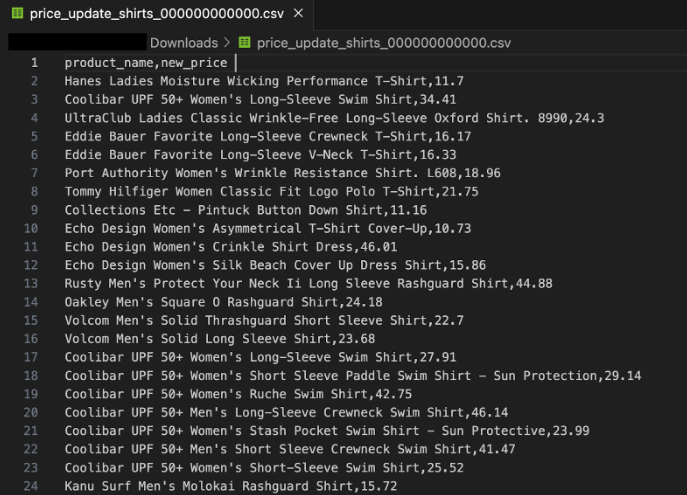Click the Coolibar Men's Long-Sleeve Crewneck Swim line
The image size is (687, 495).
click(x=286, y=412)
